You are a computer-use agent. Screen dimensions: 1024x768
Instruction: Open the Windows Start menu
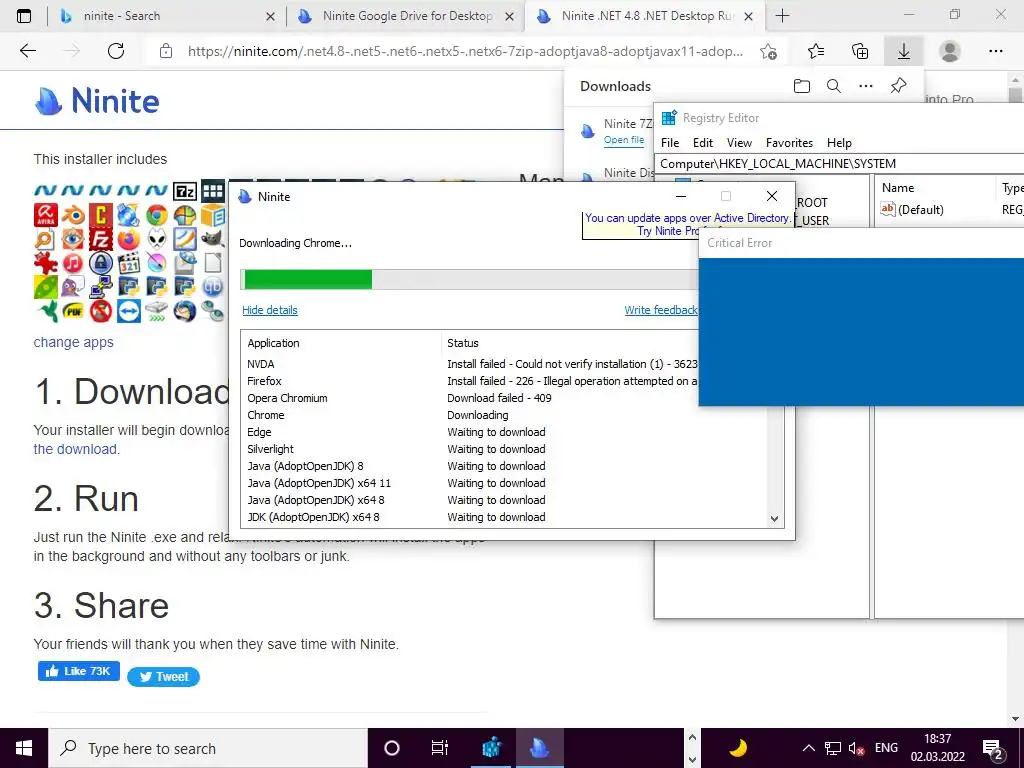click(24, 748)
